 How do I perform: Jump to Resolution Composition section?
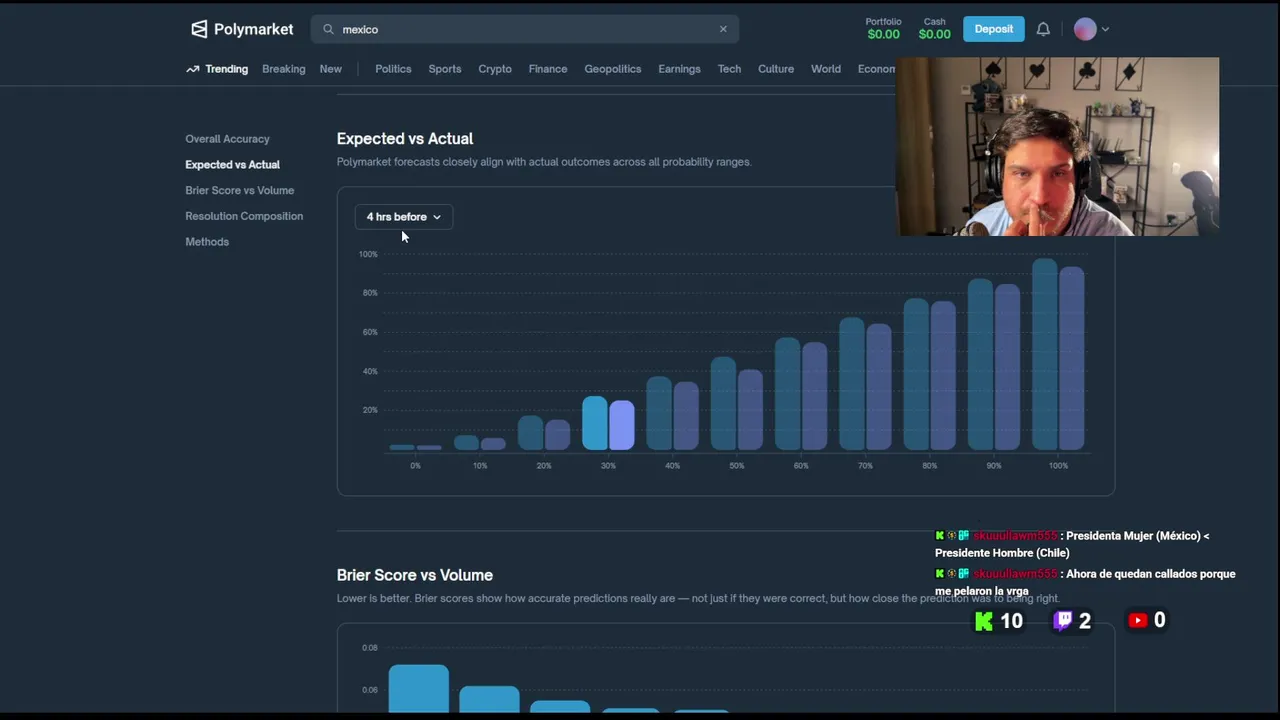244,216
